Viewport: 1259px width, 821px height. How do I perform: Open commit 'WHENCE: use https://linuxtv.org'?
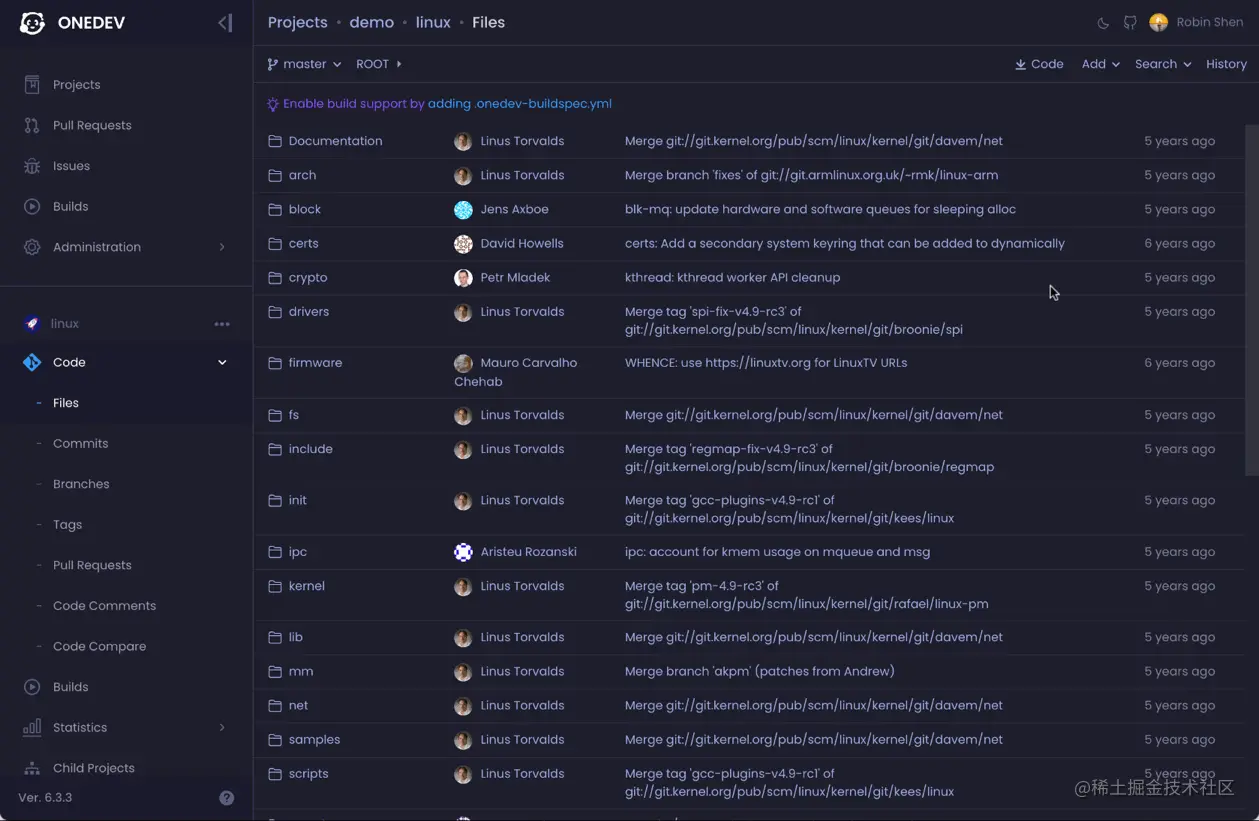pos(766,363)
